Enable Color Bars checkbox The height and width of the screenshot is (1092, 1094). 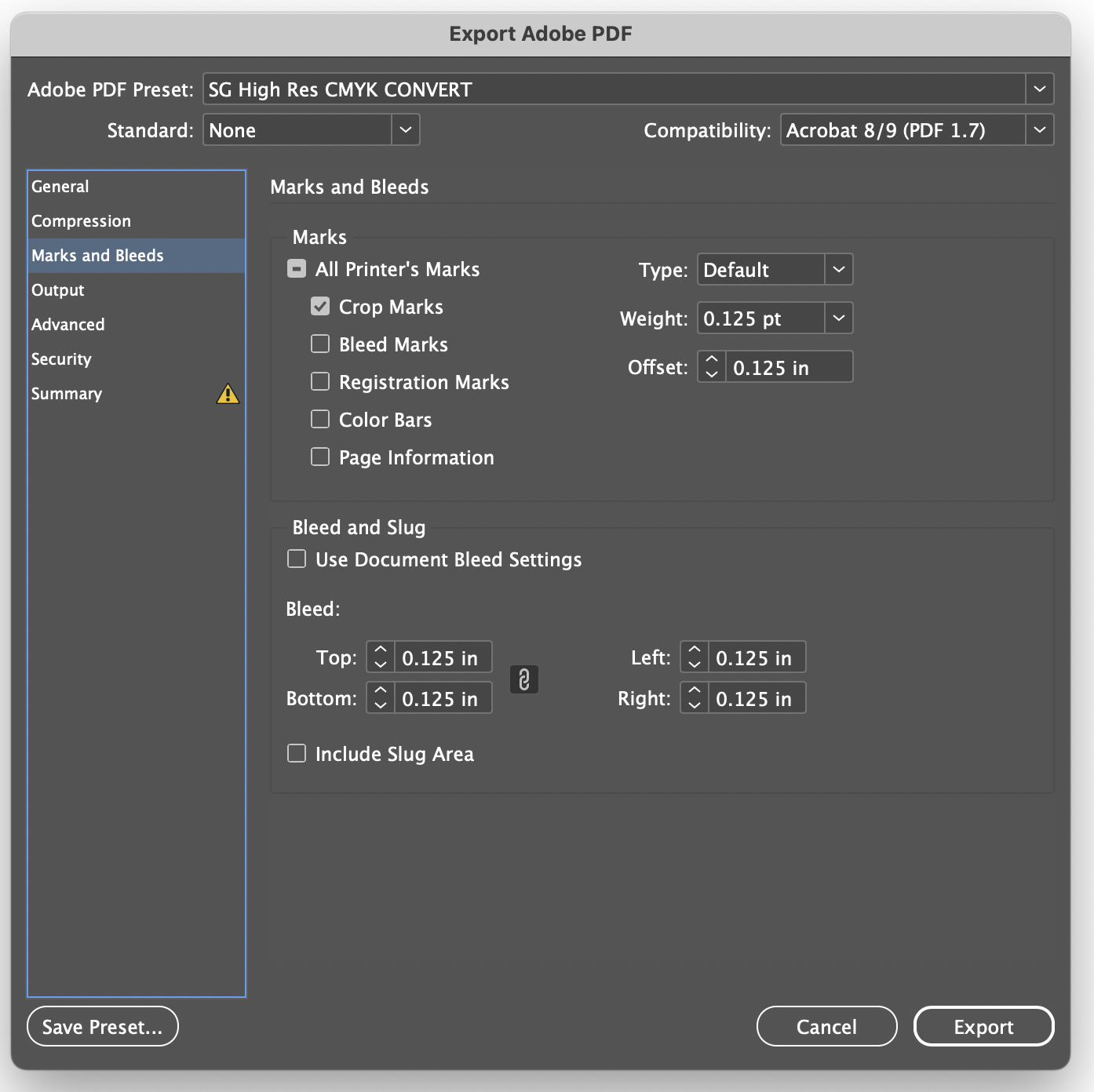[x=320, y=420]
